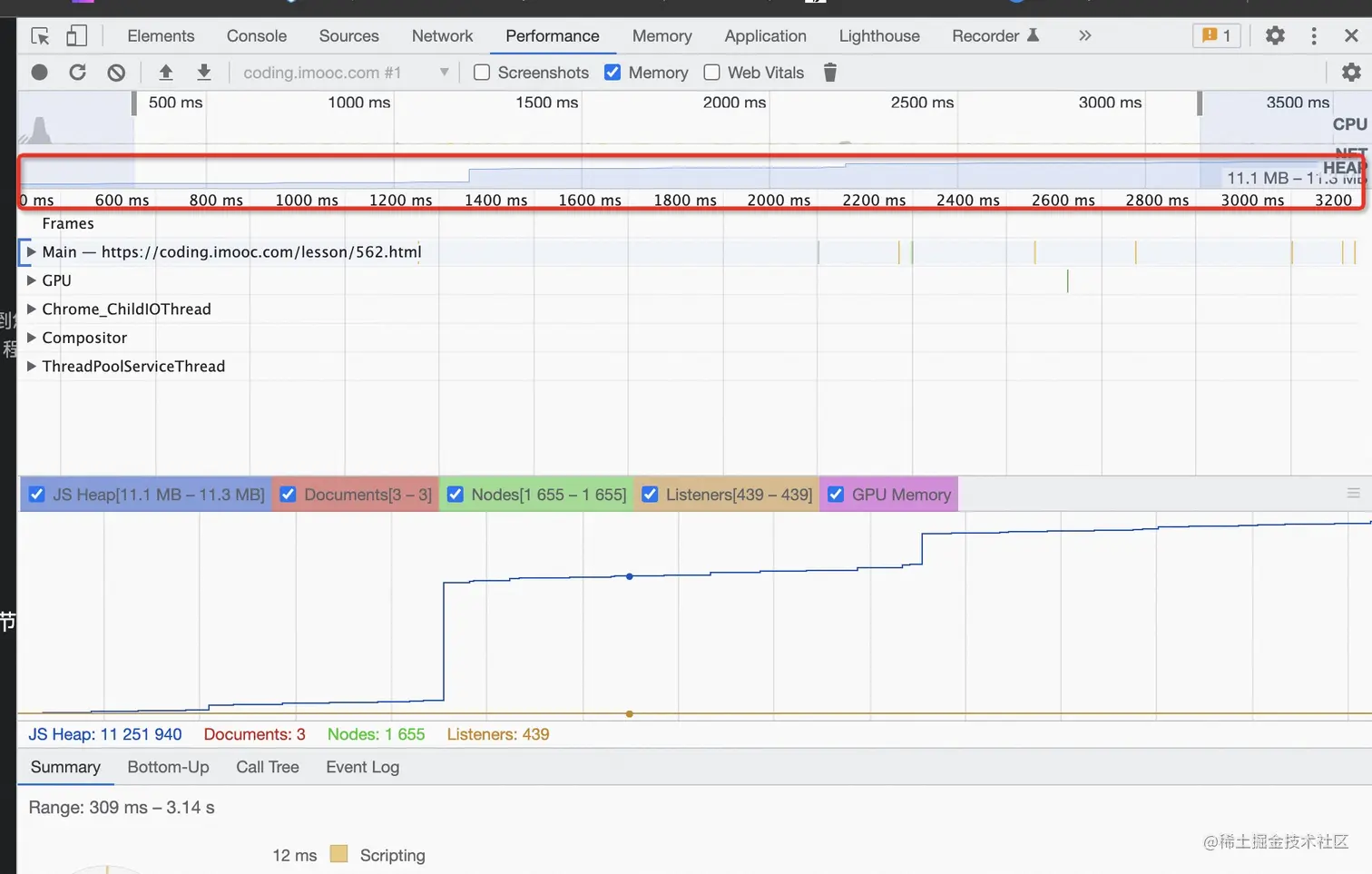1372x874 pixels.
Task: Show more tabs with the double chevron
Action: pyautogui.click(x=1084, y=36)
